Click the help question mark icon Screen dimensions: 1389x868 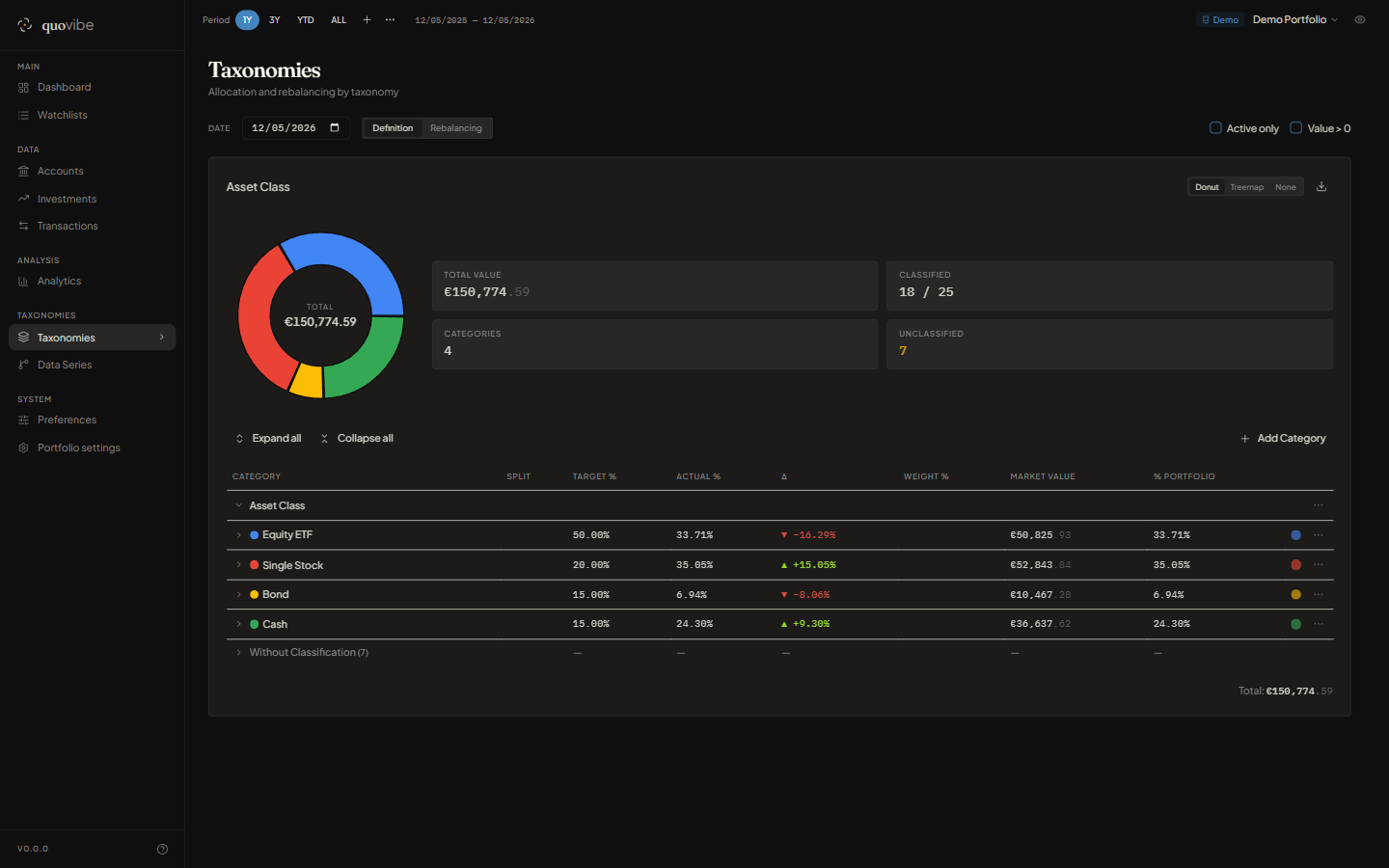click(162, 849)
